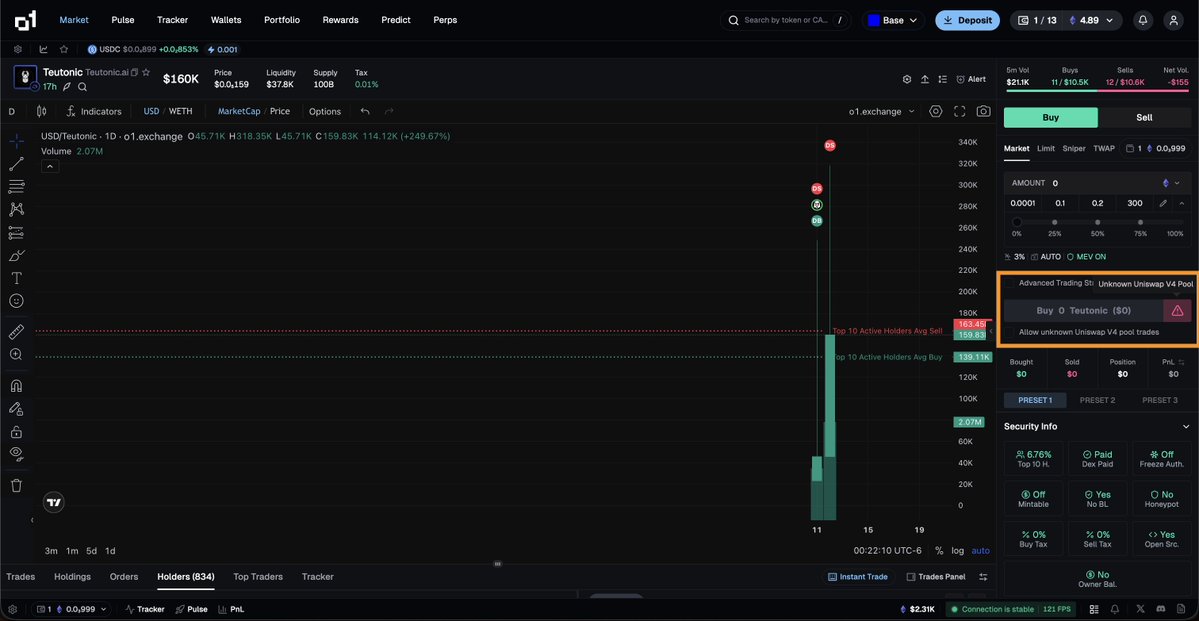Screen dimensions: 1199x621
Task: Open chart settings hexagon icon
Action: (935, 112)
